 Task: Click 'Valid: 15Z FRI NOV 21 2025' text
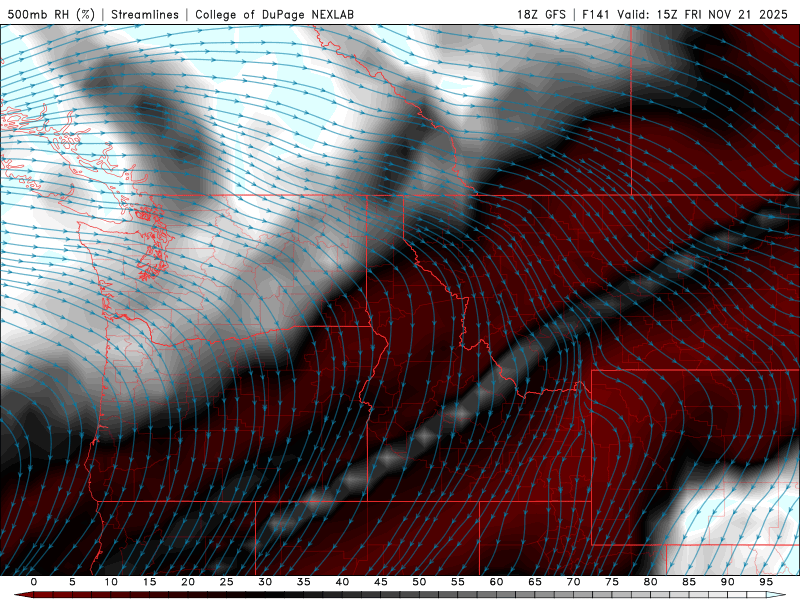pos(703,14)
